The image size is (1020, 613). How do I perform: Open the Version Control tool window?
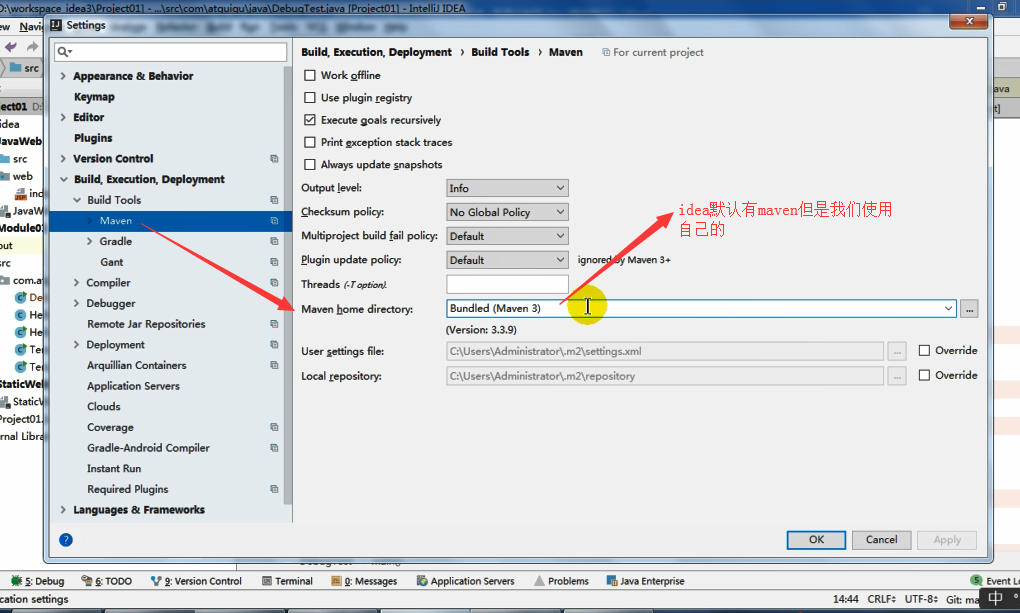point(196,581)
